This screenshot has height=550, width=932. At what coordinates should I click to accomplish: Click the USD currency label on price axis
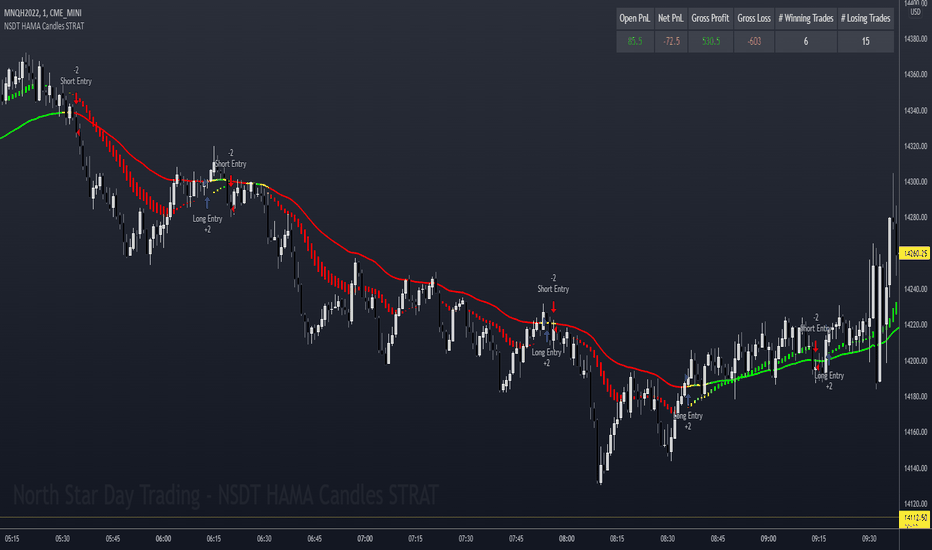(915, 12)
